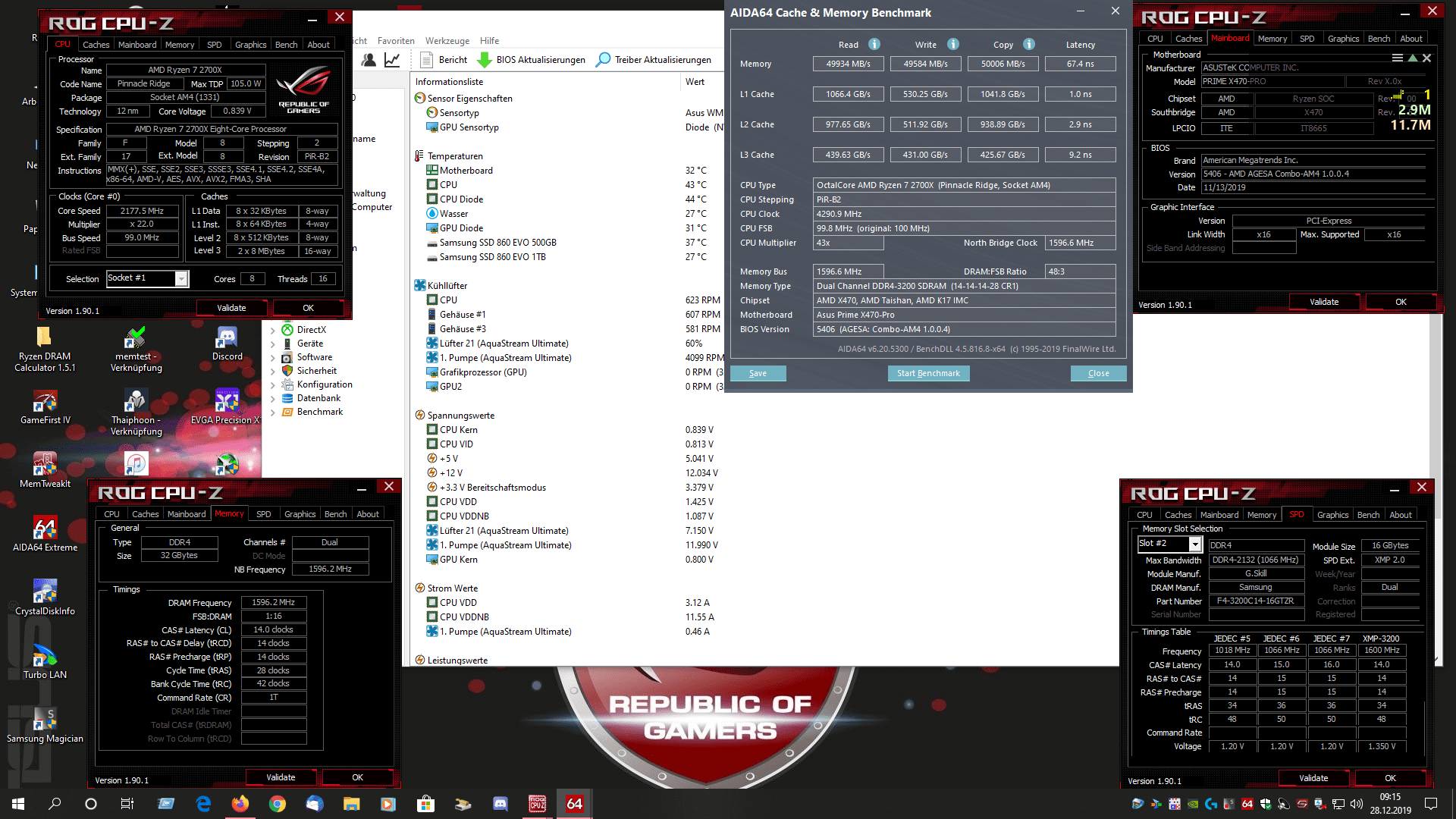The width and height of the screenshot is (1456, 819).
Task: Open the Socket #1 selection dropdown
Action: click(x=181, y=278)
